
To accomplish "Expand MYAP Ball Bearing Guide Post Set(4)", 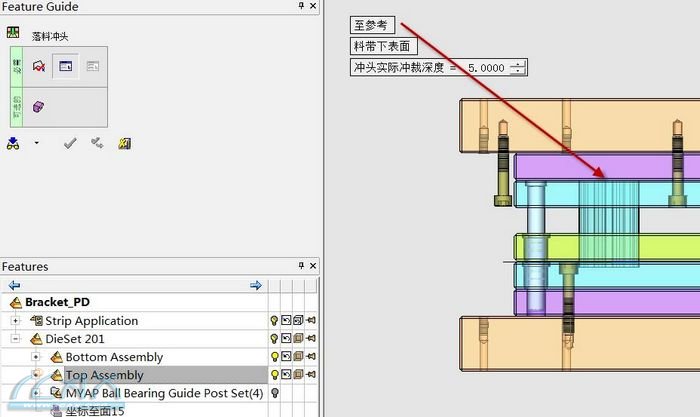I will click(36, 393).
